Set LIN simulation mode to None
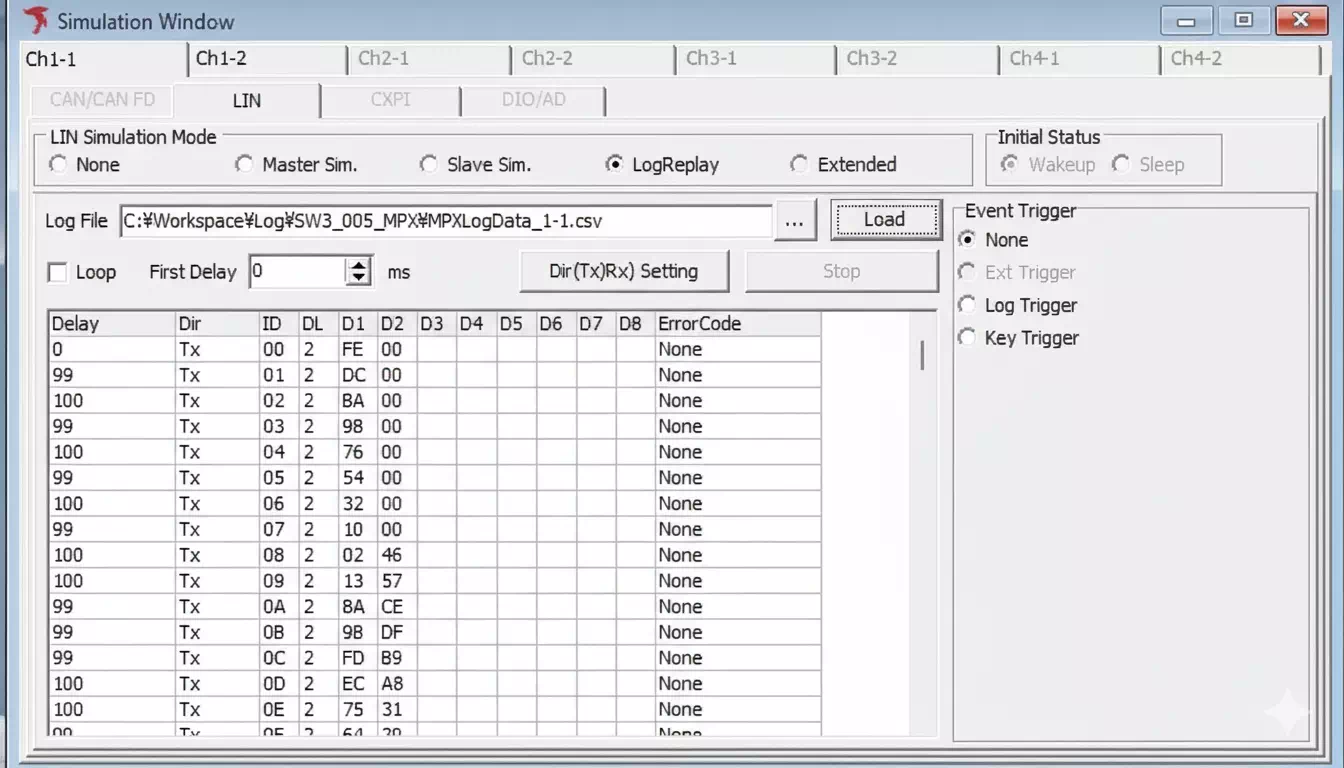1344x768 pixels. [58, 165]
